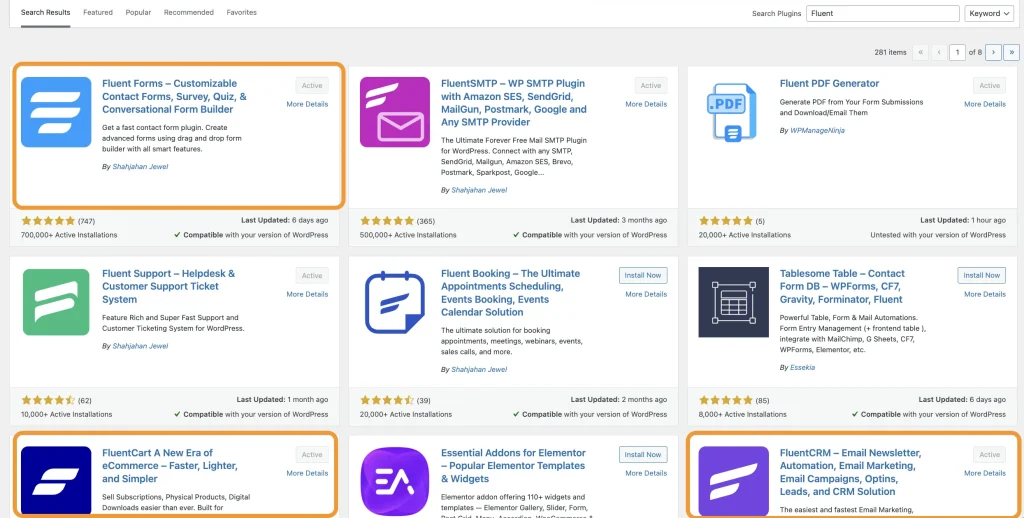Open the Keyword search type dropdown

(989, 14)
